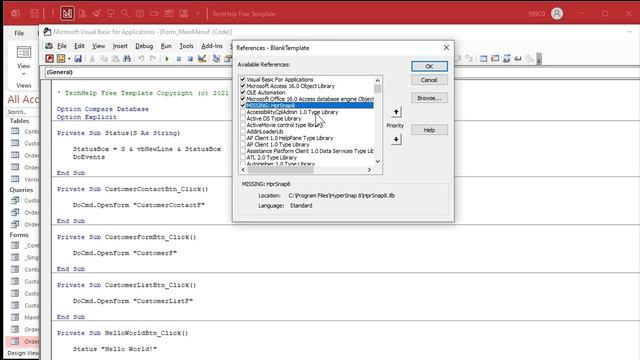Save the project with the floppy icon

coord(78,59)
